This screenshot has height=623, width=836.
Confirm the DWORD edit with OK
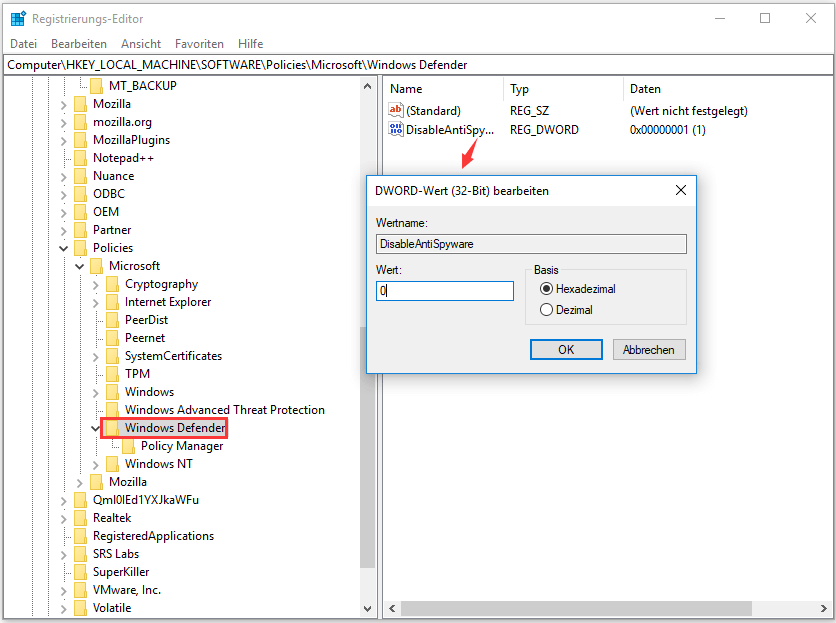566,350
